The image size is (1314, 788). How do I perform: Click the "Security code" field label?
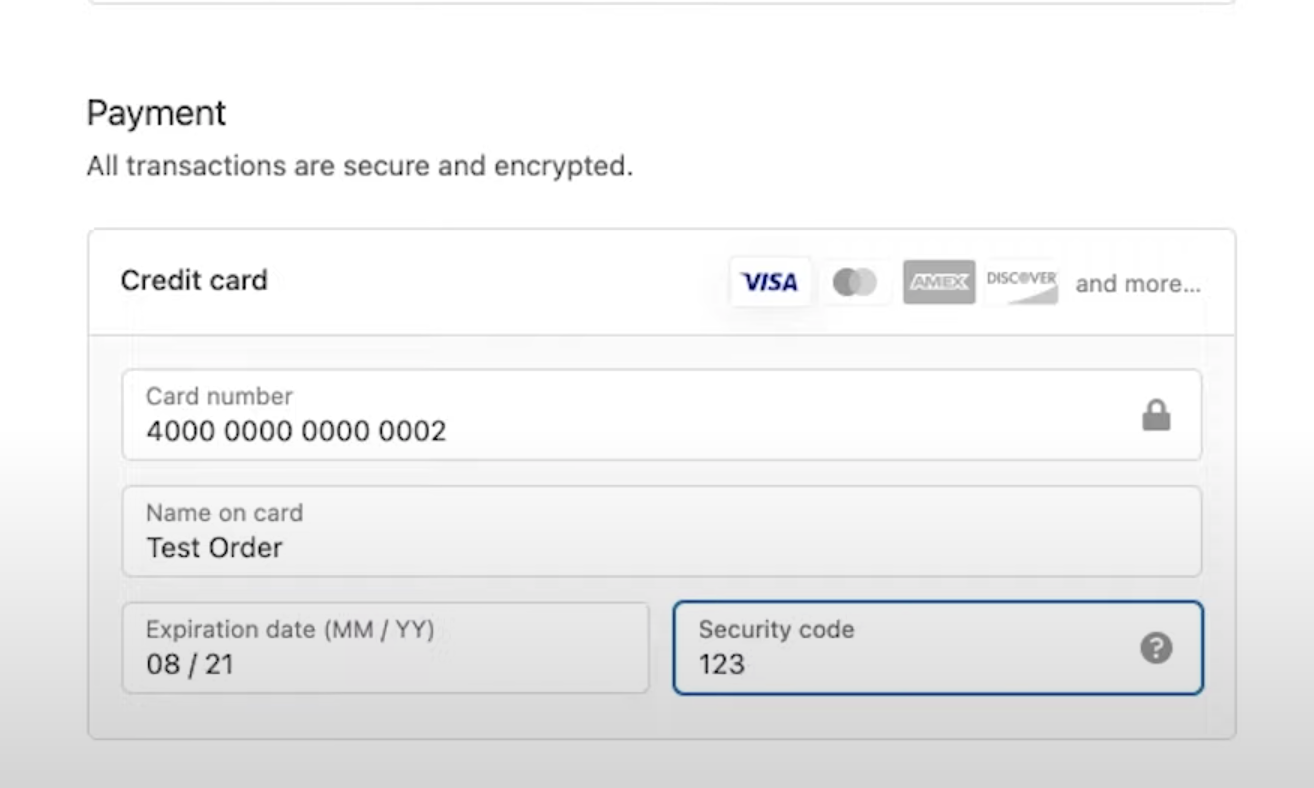pyautogui.click(x=776, y=630)
